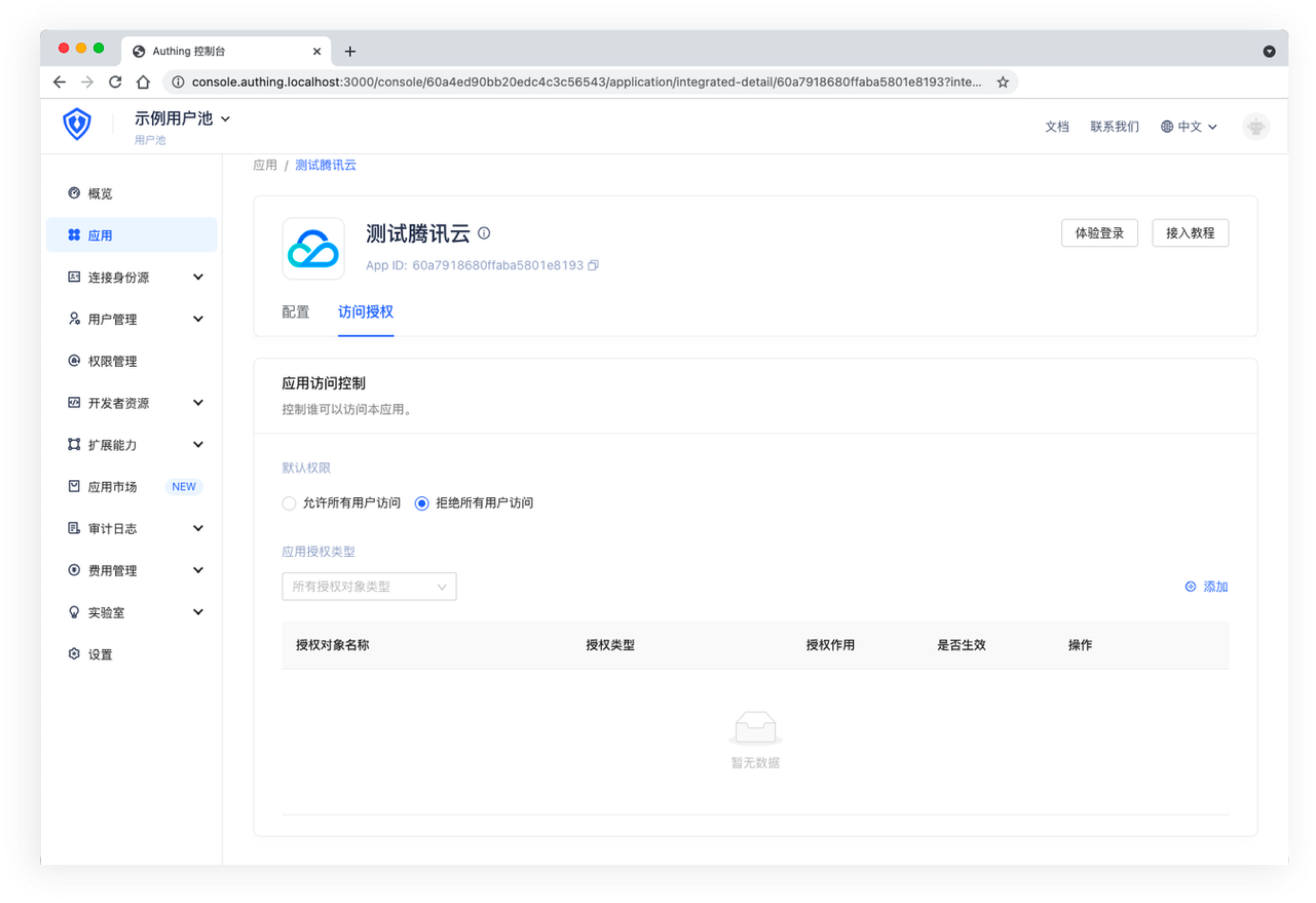The image size is (1316, 903).
Task: Expand the 审计日志 chevron
Action: 198,528
